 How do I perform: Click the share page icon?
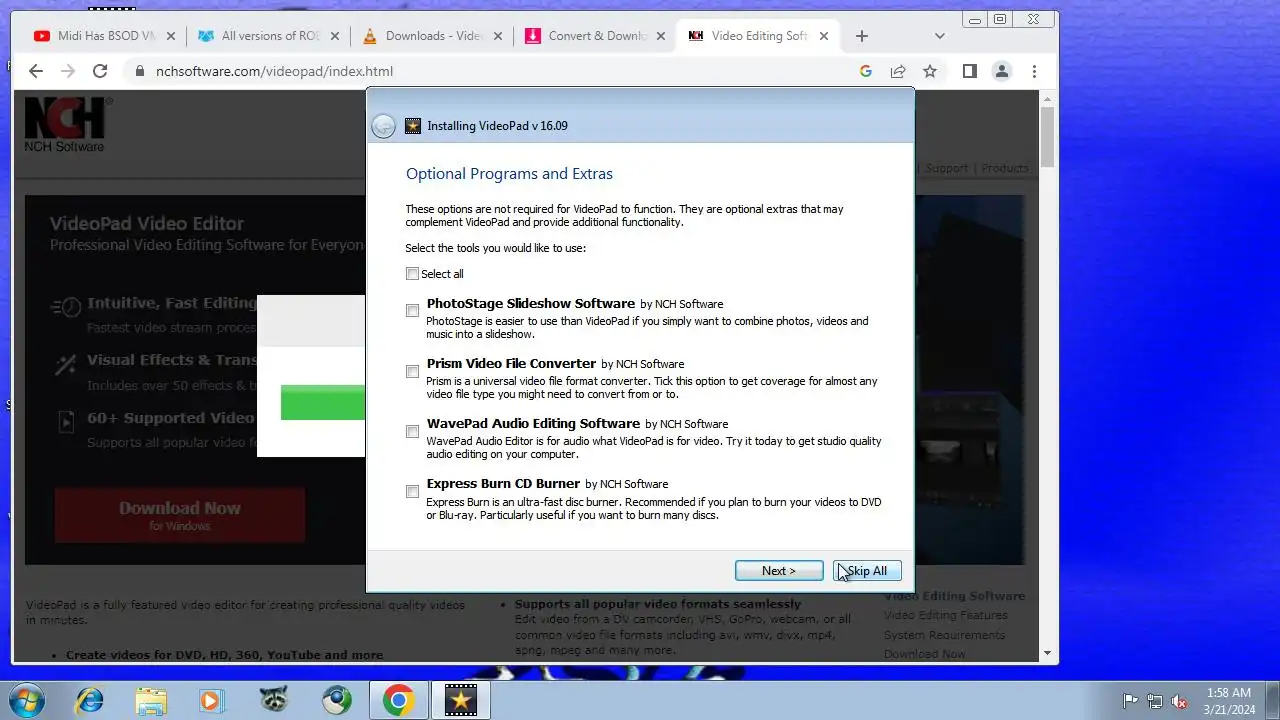[898, 71]
